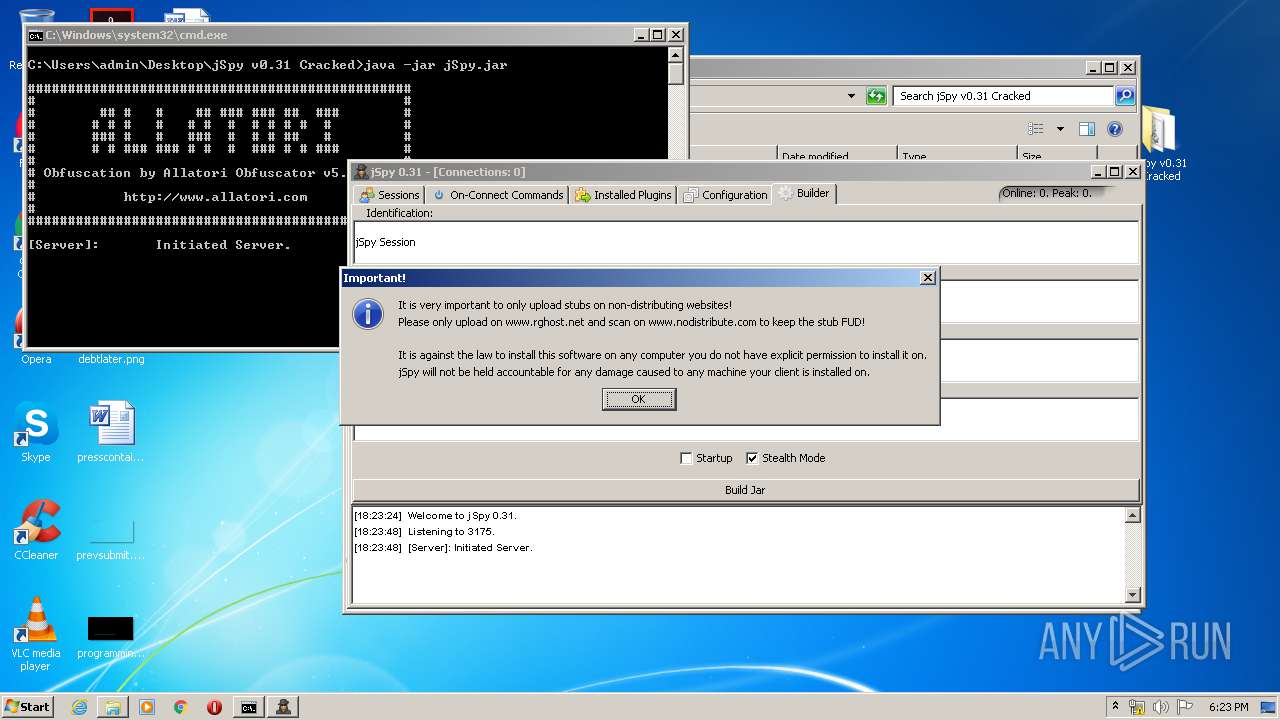Close the Important dialog with its X

pos(927,277)
